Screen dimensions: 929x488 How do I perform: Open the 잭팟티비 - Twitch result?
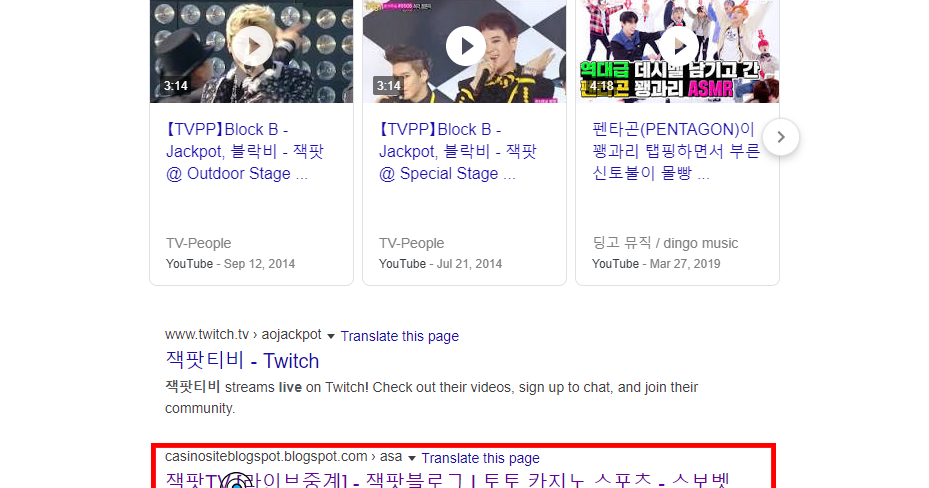(x=242, y=361)
